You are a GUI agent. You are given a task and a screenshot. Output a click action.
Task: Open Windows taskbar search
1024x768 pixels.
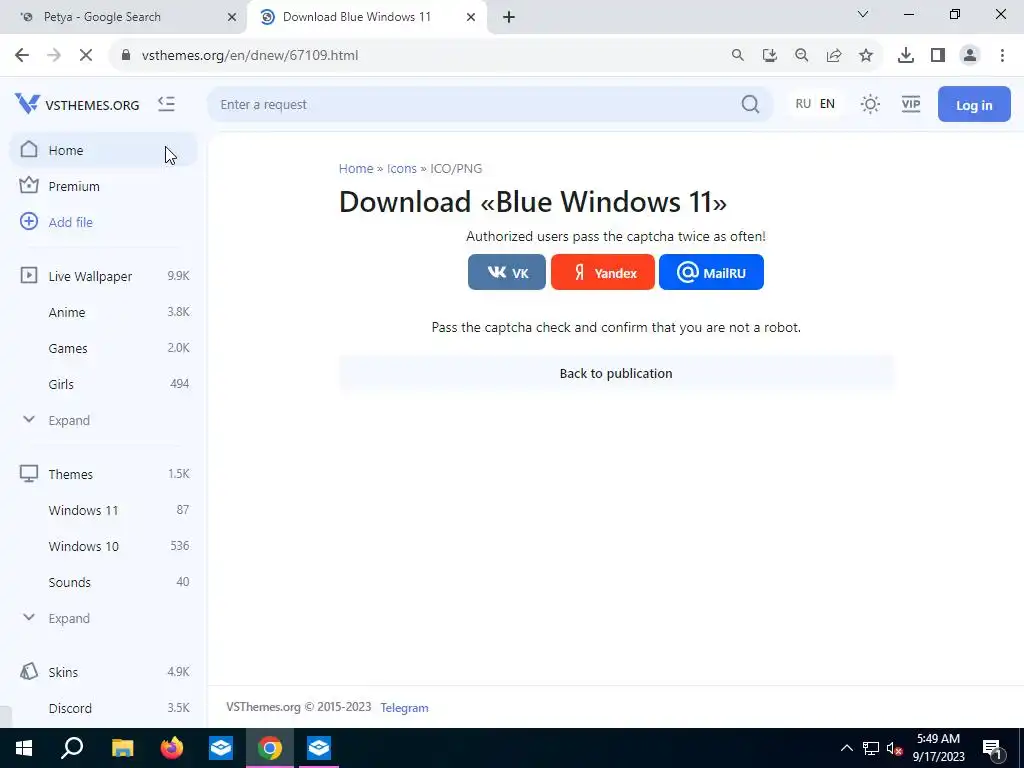(72, 748)
